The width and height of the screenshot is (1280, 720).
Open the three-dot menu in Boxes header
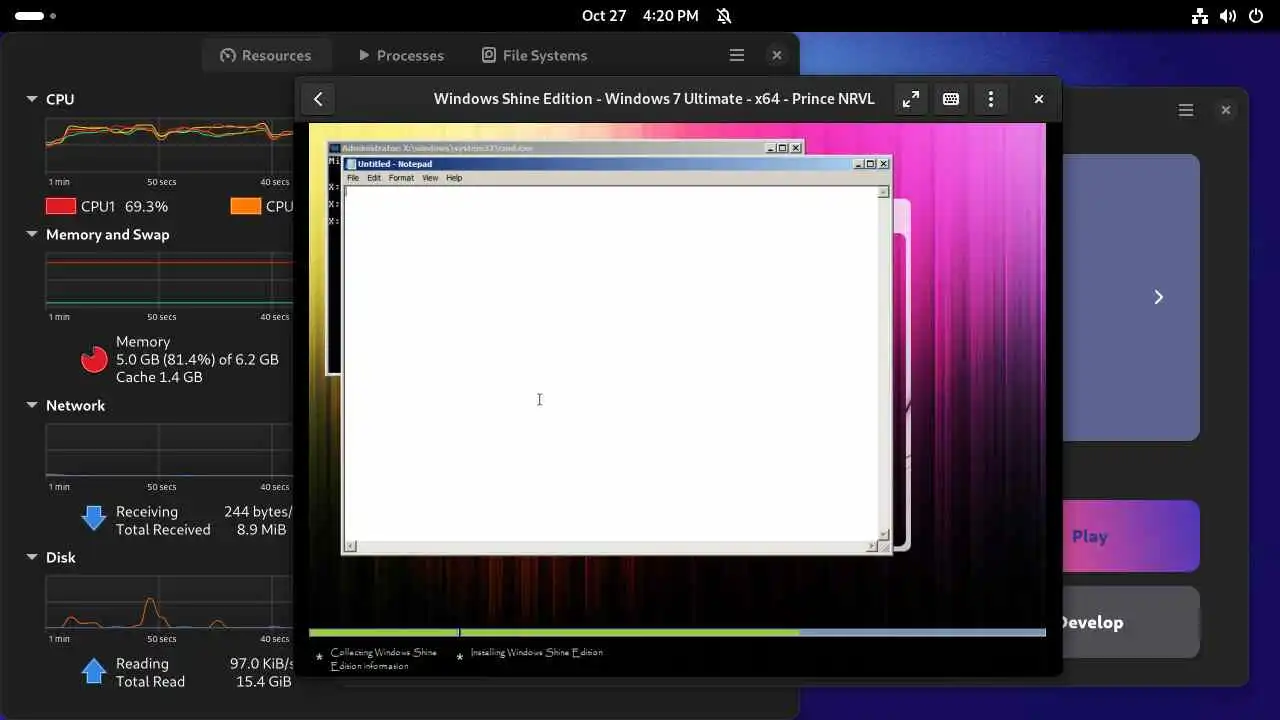991,99
